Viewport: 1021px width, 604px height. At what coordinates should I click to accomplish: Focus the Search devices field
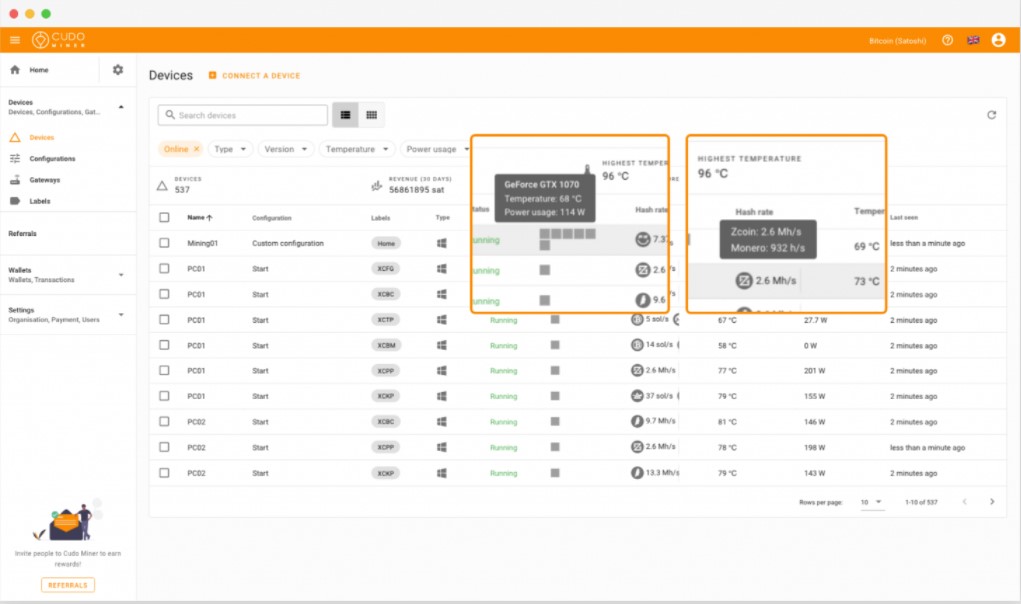click(x=249, y=115)
